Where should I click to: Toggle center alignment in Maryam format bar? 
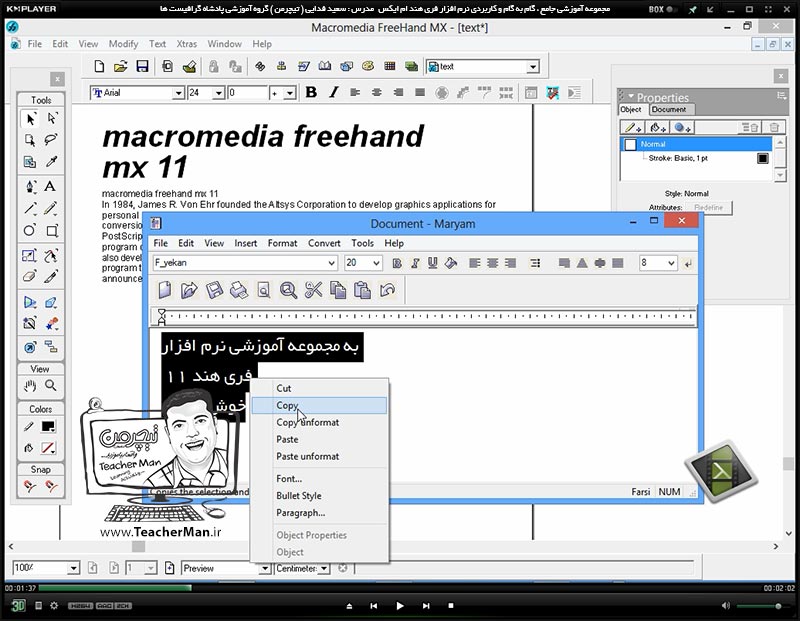point(492,263)
